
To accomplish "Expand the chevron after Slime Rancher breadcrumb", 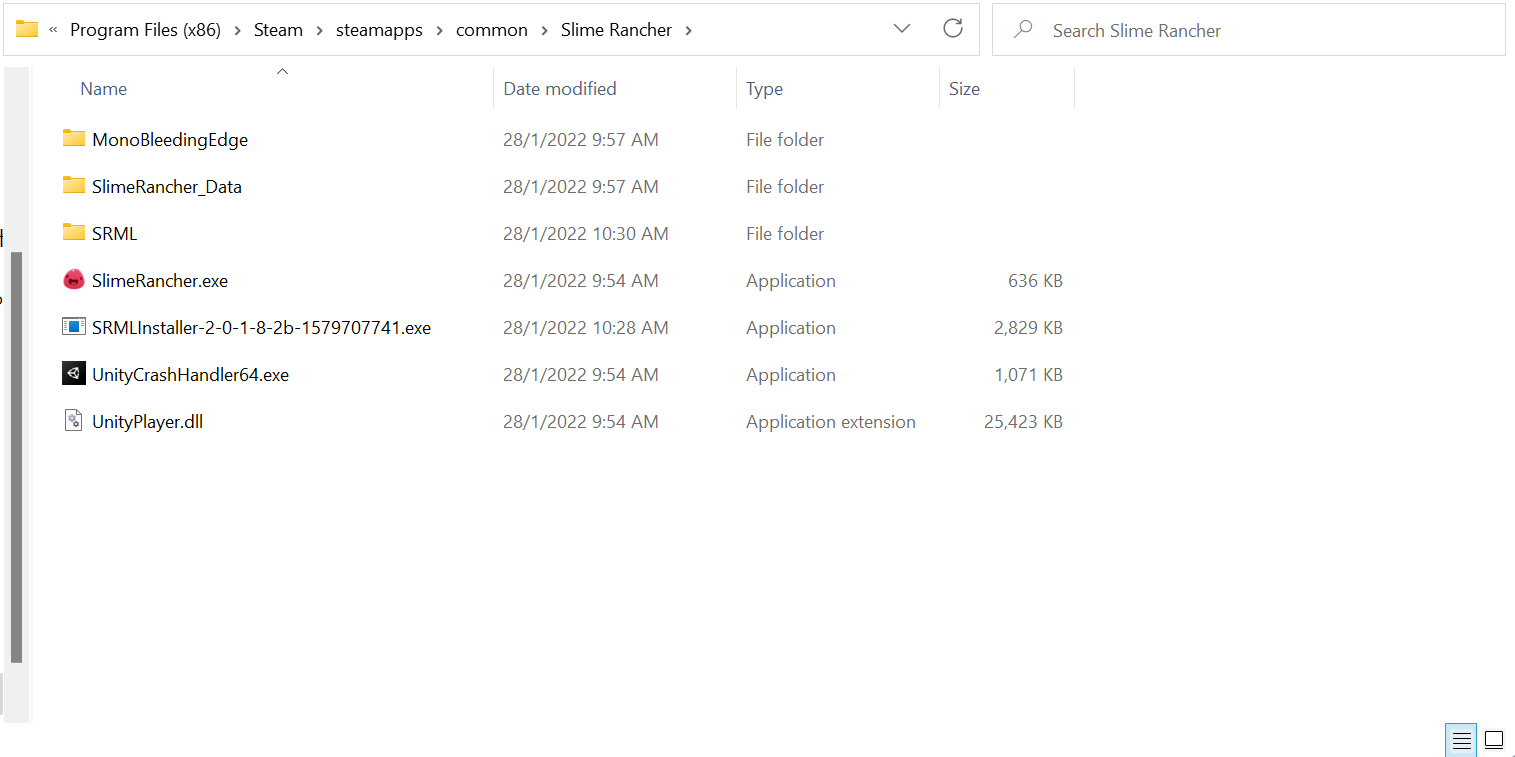I will point(688,30).
